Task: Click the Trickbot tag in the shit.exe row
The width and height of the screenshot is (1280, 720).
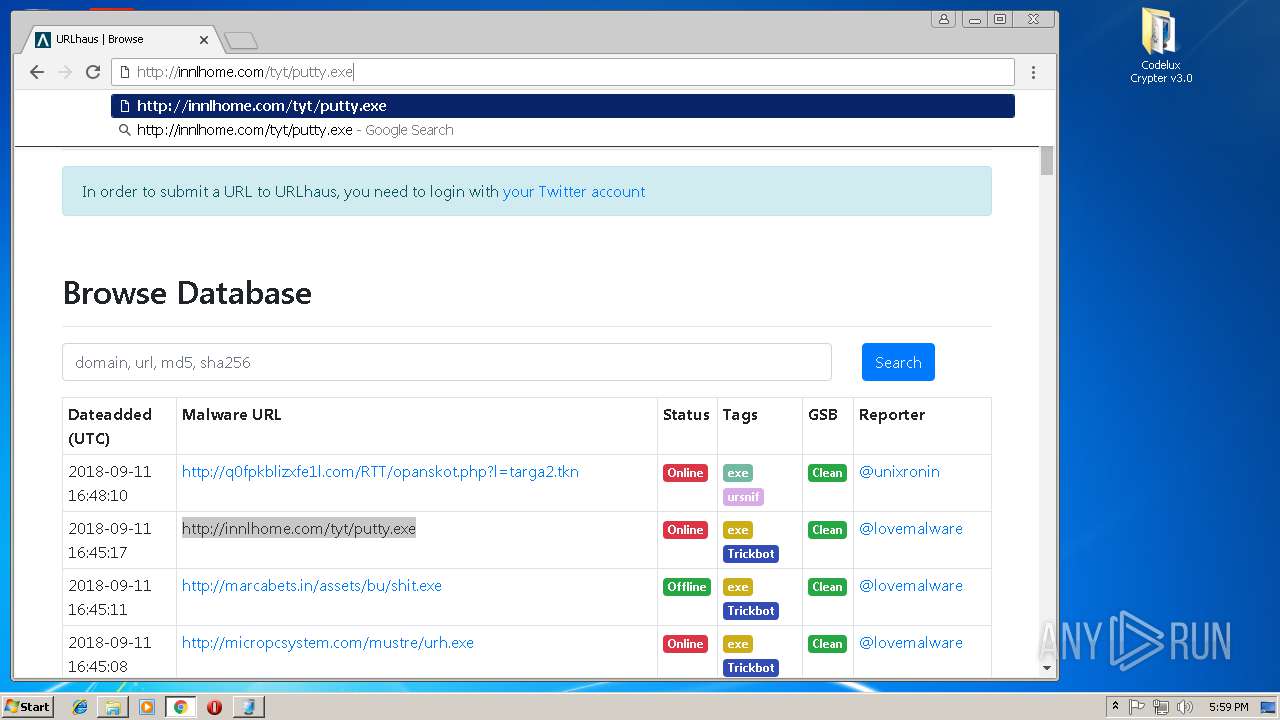Action: click(751, 611)
